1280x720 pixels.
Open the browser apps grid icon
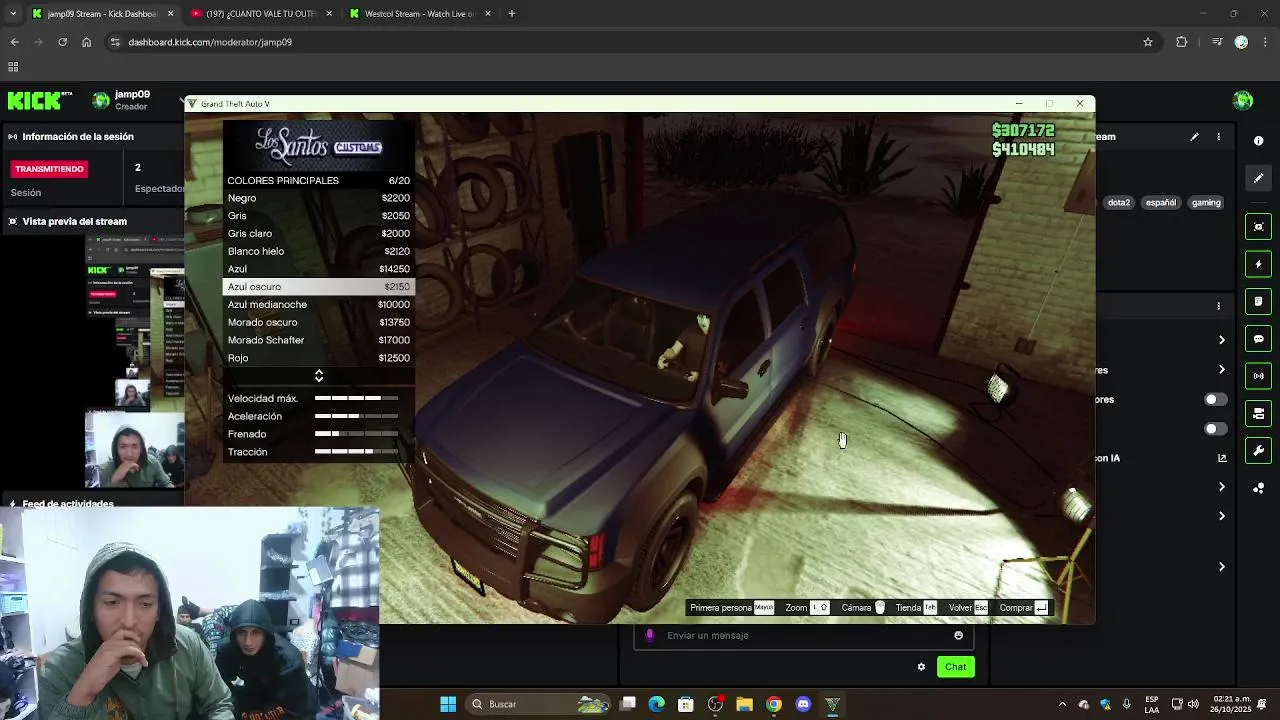click(x=13, y=67)
